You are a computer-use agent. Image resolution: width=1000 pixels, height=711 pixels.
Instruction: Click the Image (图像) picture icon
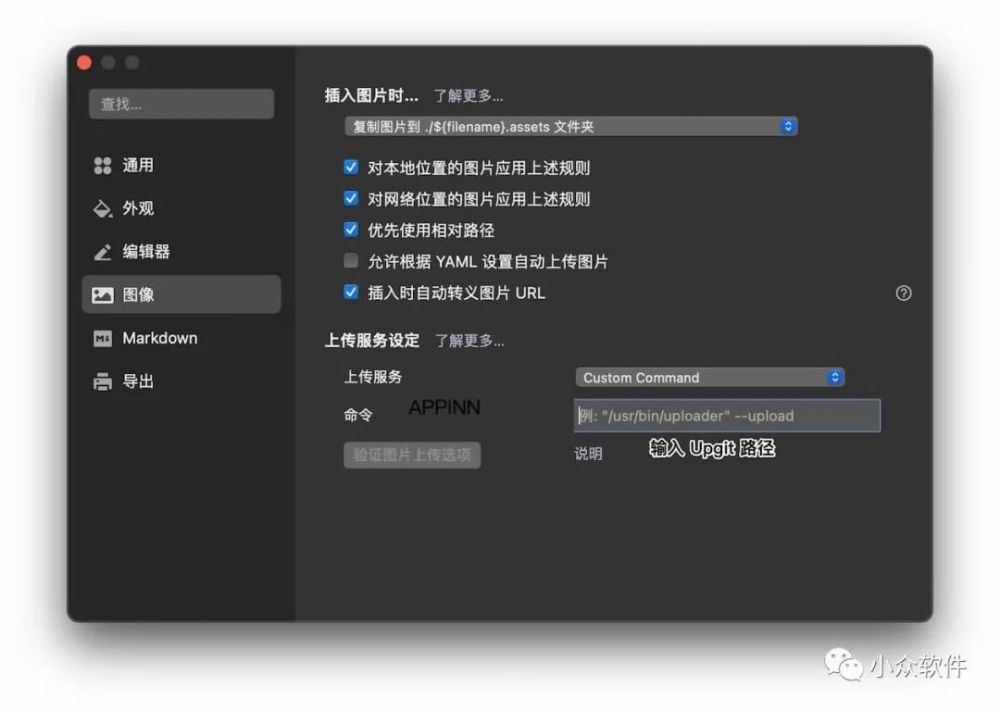(102, 295)
